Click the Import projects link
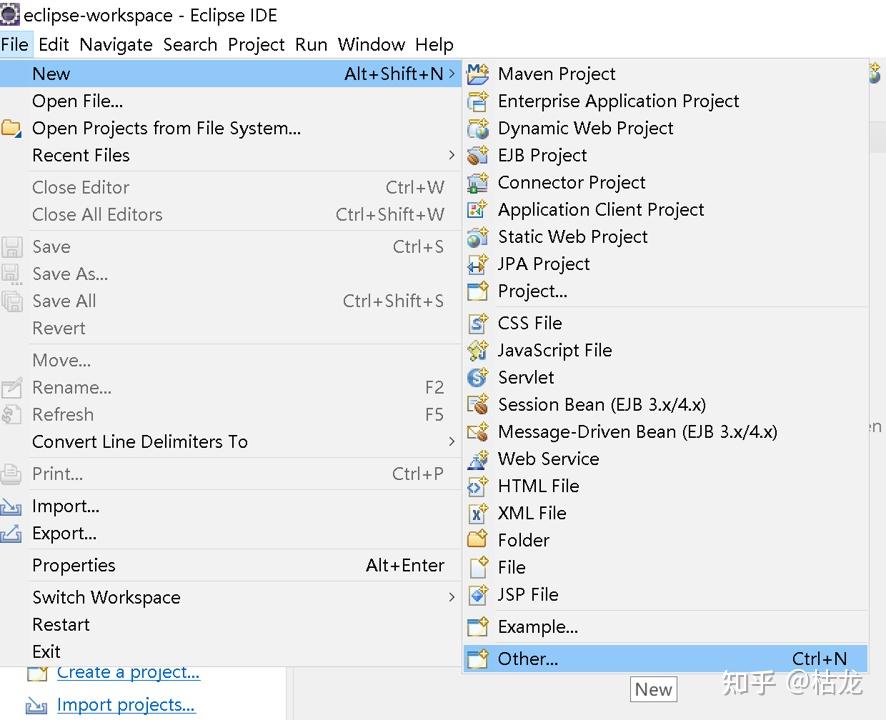 point(126,705)
